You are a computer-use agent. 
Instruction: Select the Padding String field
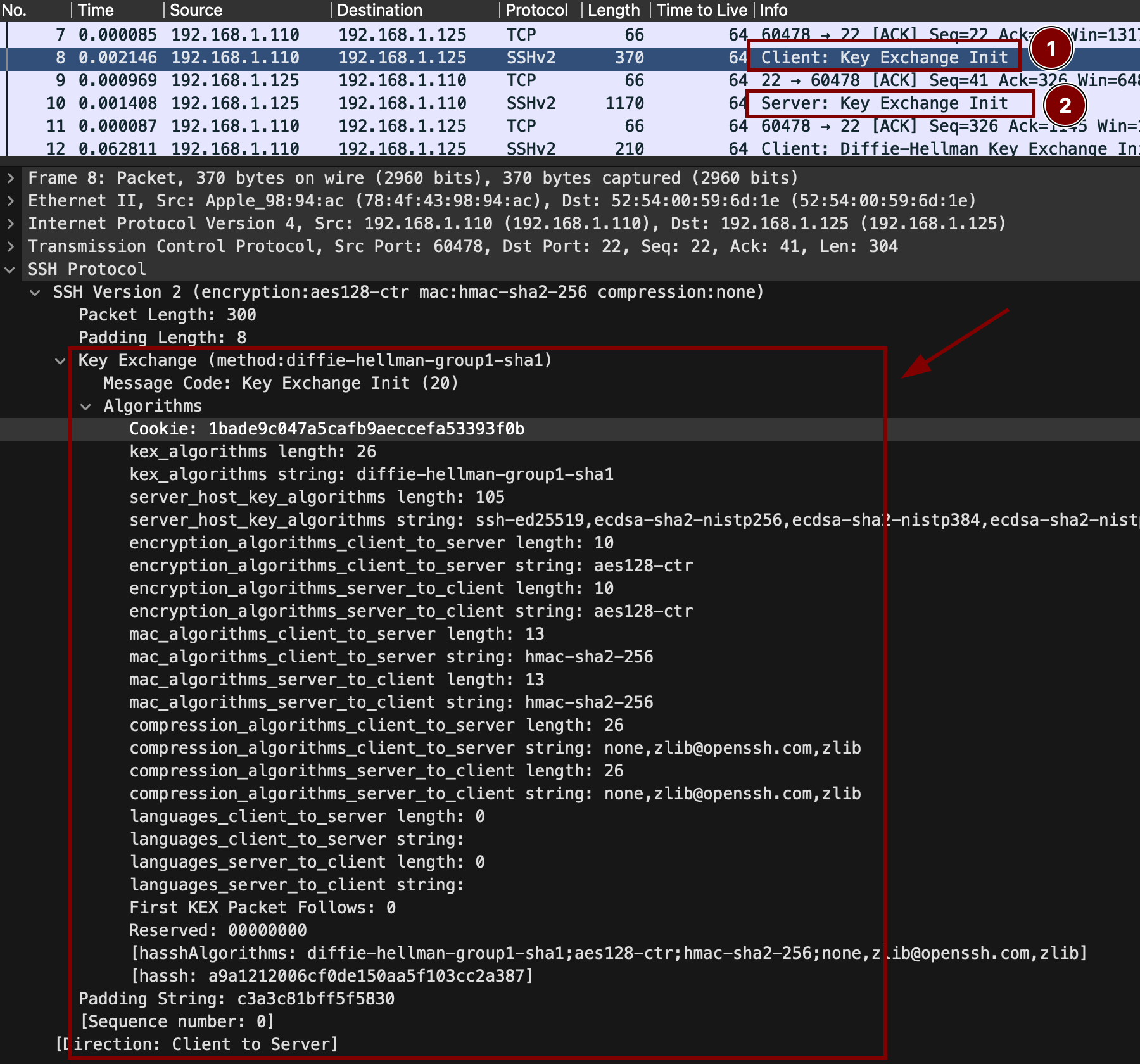[x=236, y=999]
